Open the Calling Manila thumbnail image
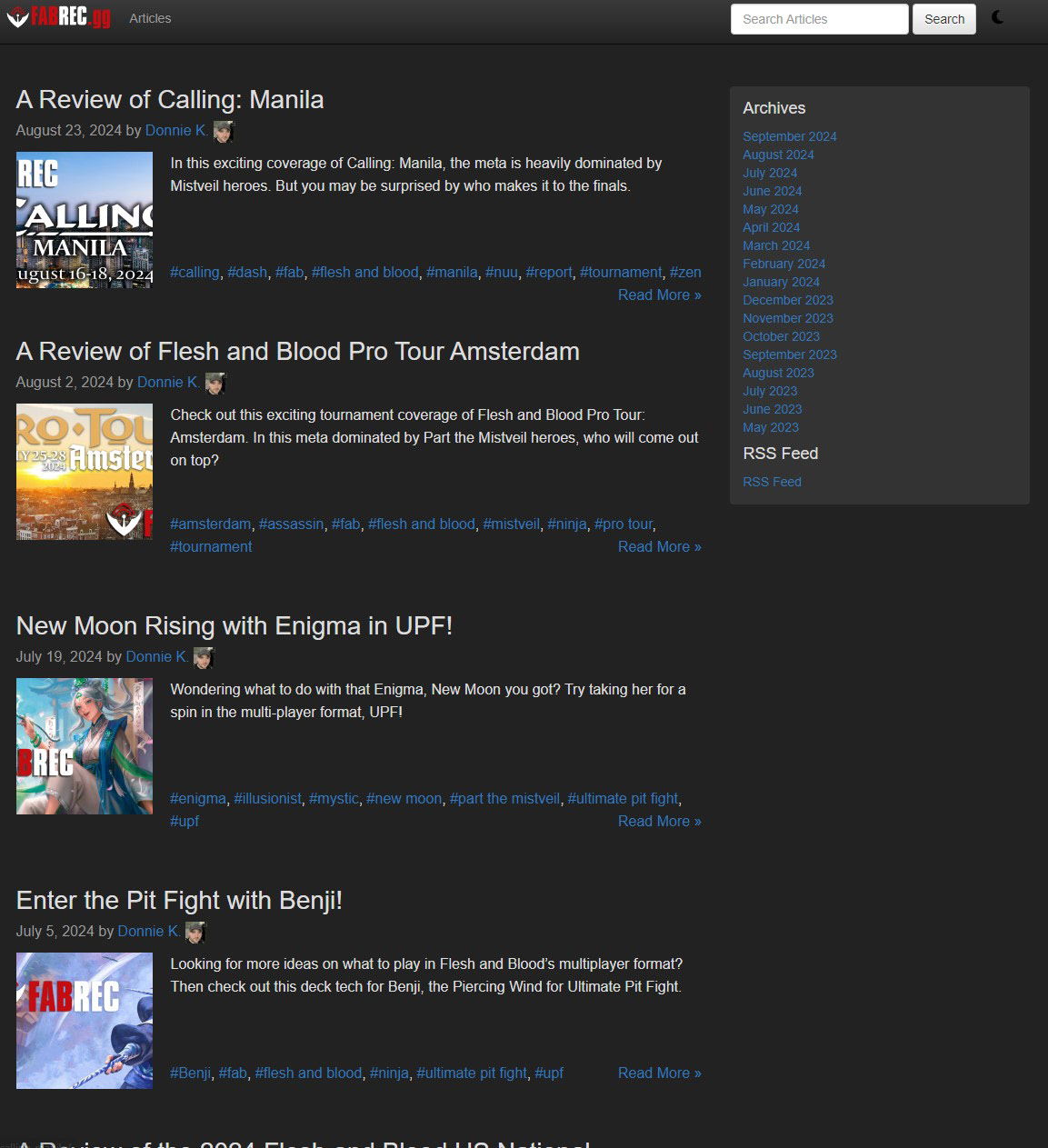Image resolution: width=1048 pixels, height=1148 pixels. coord(85,220)
